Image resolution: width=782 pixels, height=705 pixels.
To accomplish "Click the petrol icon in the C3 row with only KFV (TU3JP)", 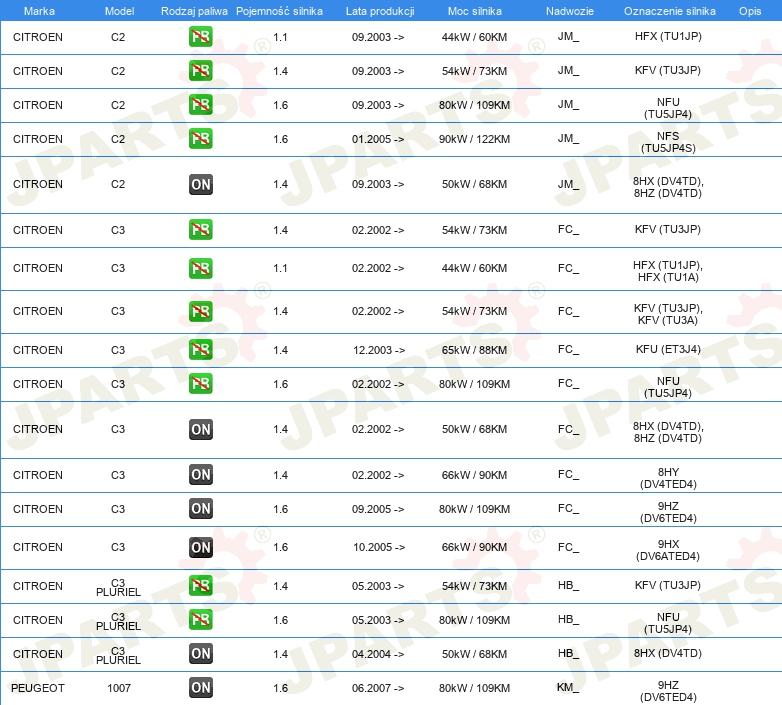I will [200, 230].
